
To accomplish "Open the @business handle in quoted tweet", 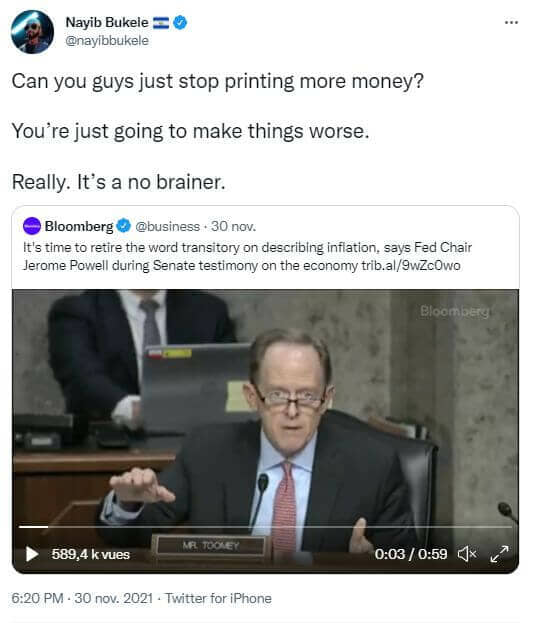I will 167,226.
